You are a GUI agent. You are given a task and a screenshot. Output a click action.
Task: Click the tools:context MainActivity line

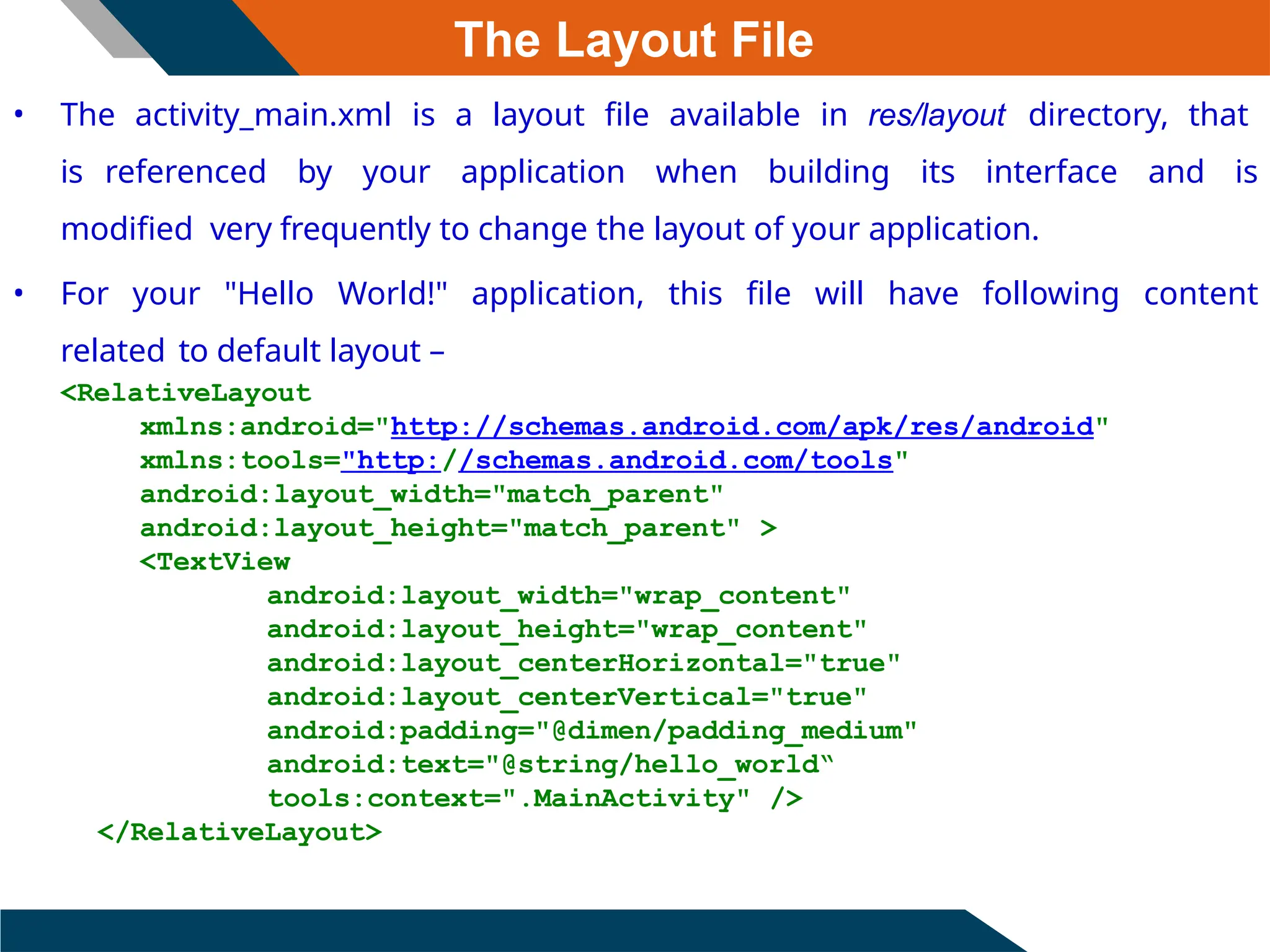pyautogui.click(x=535, y=798)
